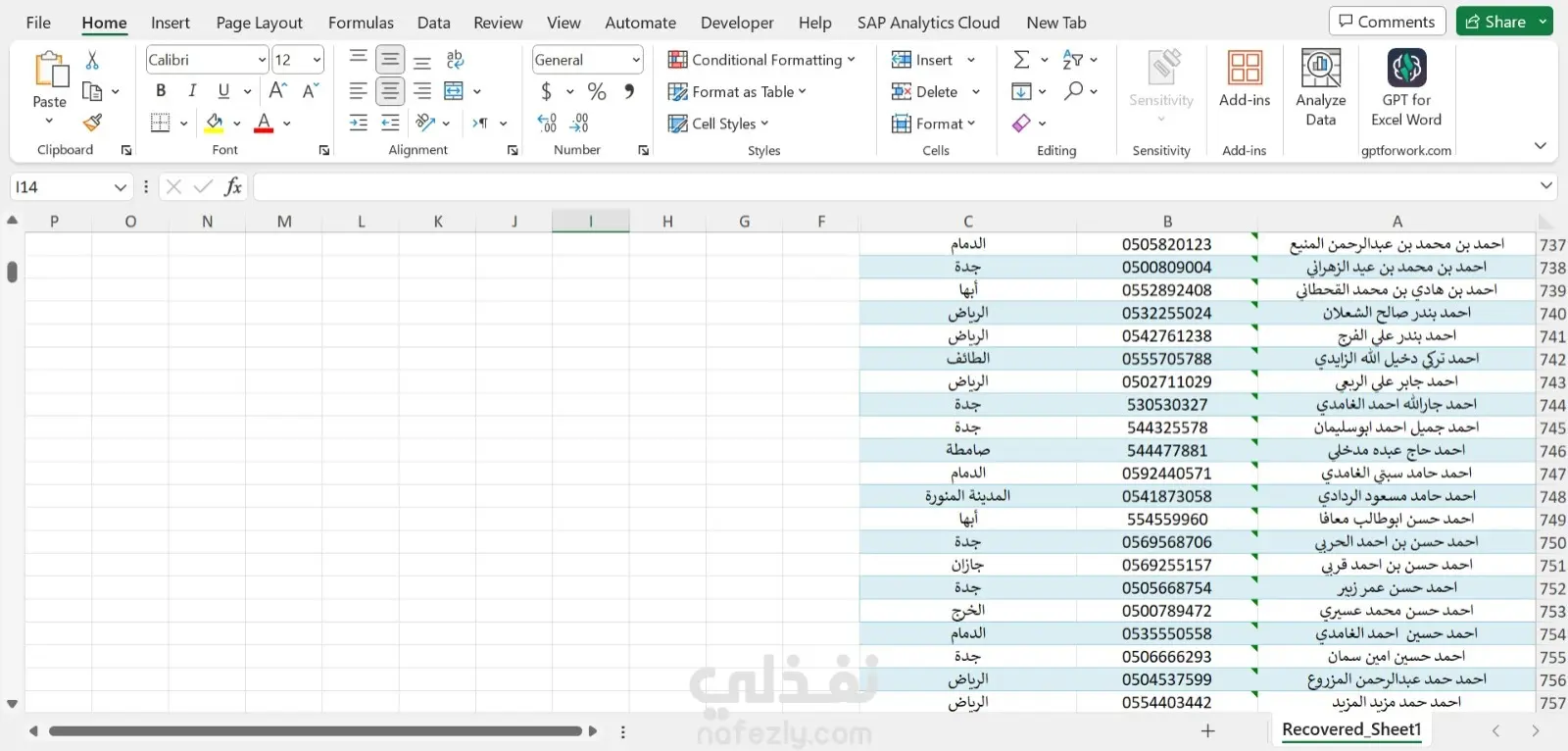Align text to the left
Image resolution: width=1568 pixels, height=751 pixels.
[x=359, y=91]
